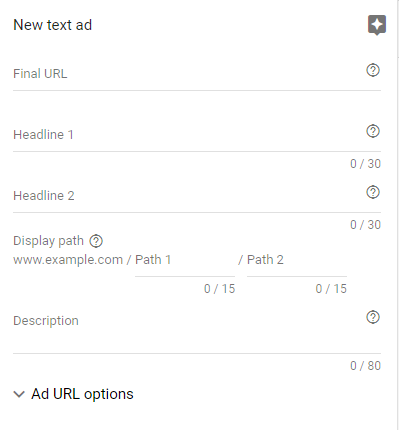This screenshot has height=430, width=399.
Task: Open the Headline 1 help tooltip icon
Action: pyautogui.click(x=373, y=131)
